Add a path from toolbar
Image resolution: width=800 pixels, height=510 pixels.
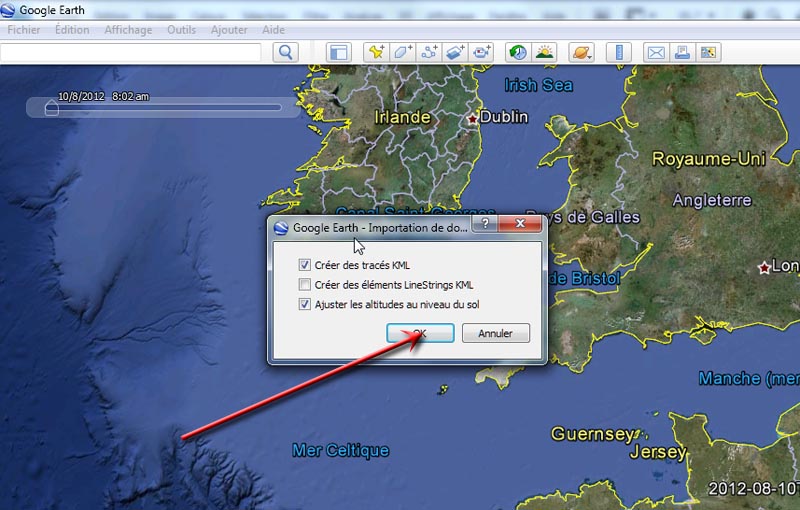pyautogui.click(x=429, y=53)
